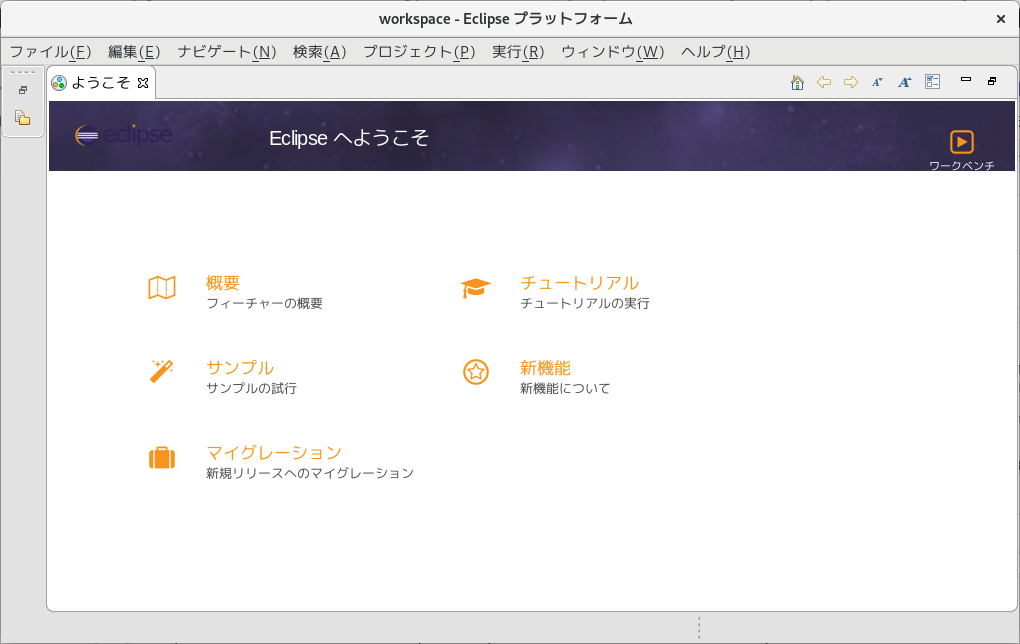
Task: Show the minimized project explorer icon
Action: coord(23,118)
